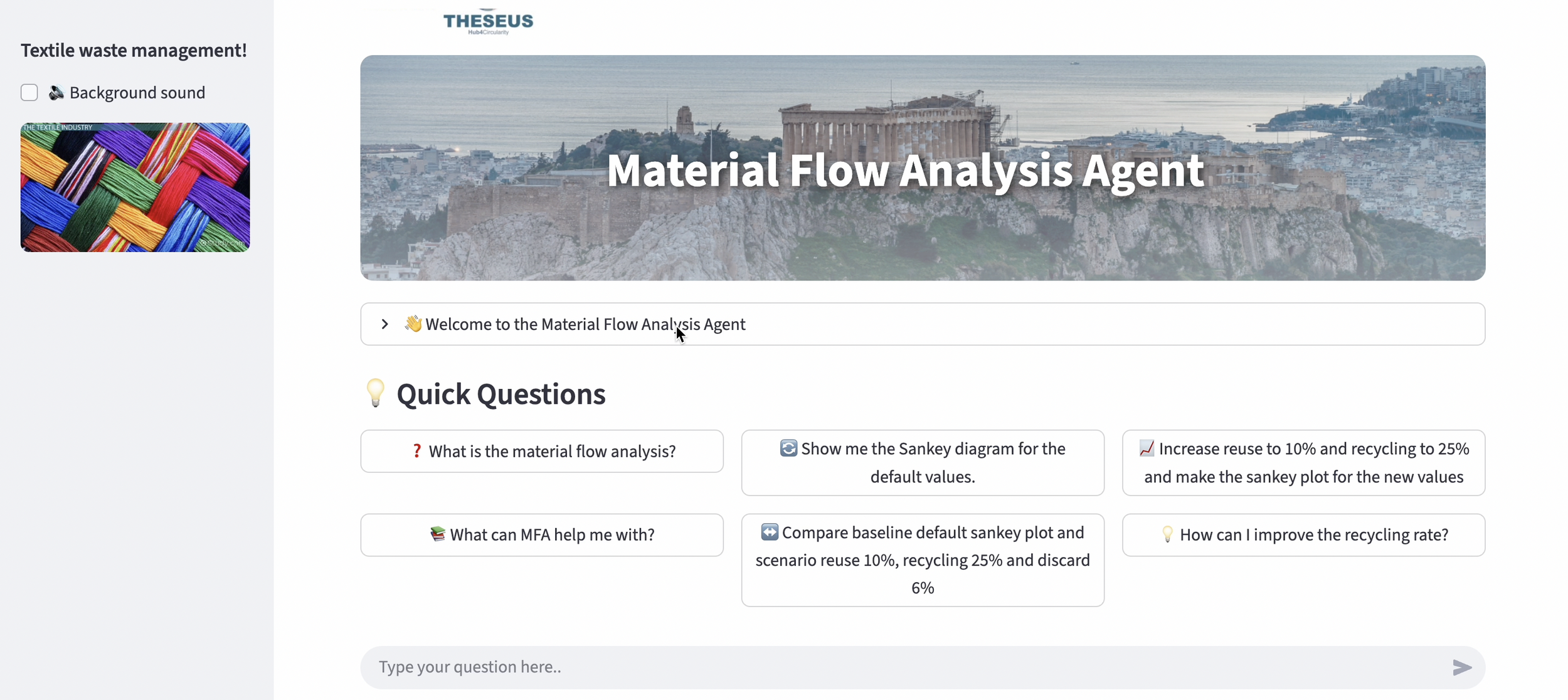
Task: Click the speaker icon beside Background sound
Action: click(x=56, y=93)
